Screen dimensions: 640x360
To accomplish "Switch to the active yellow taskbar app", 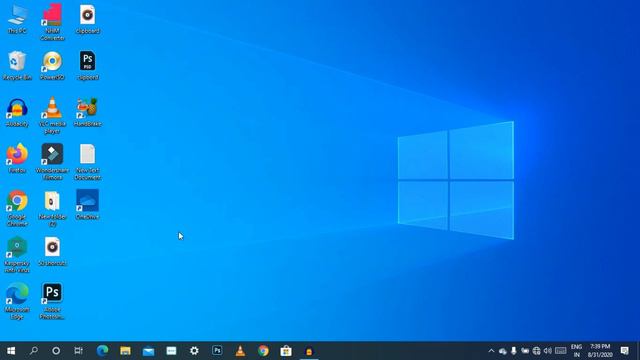I will tap(309, 351).
